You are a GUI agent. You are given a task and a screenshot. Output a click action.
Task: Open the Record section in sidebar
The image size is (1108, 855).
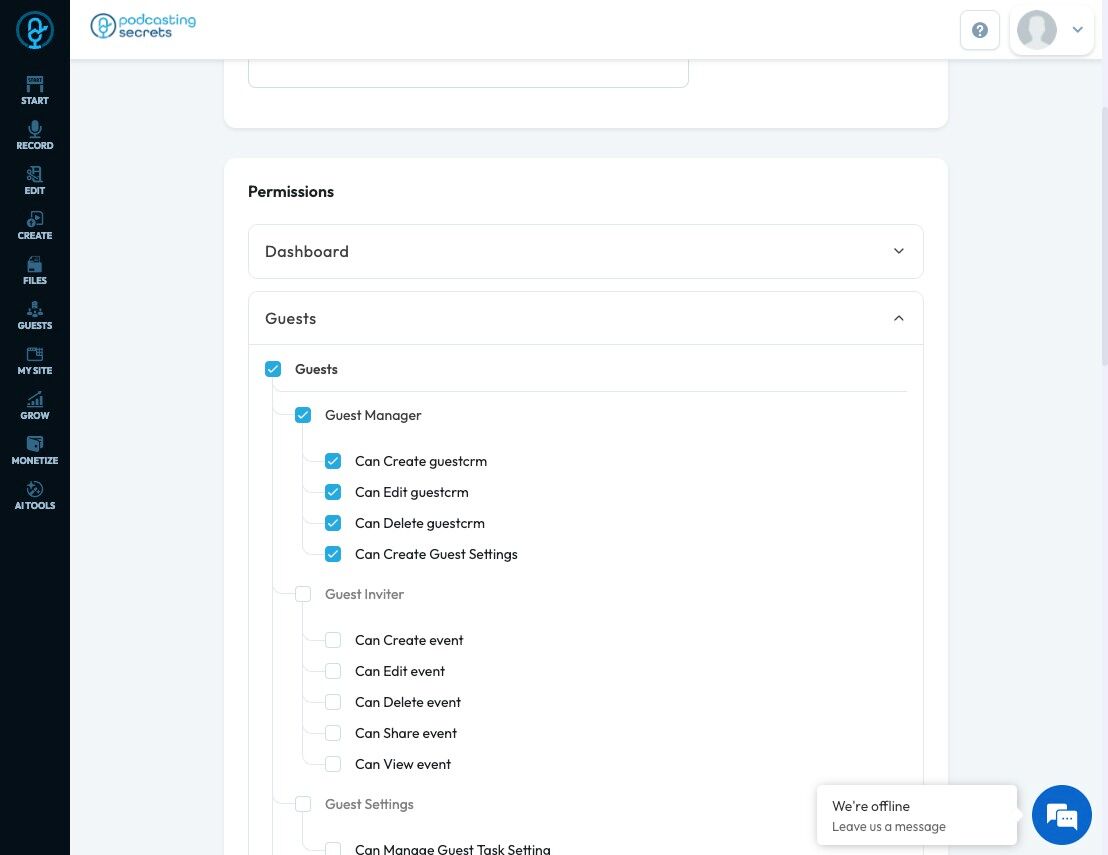point(35,135)
